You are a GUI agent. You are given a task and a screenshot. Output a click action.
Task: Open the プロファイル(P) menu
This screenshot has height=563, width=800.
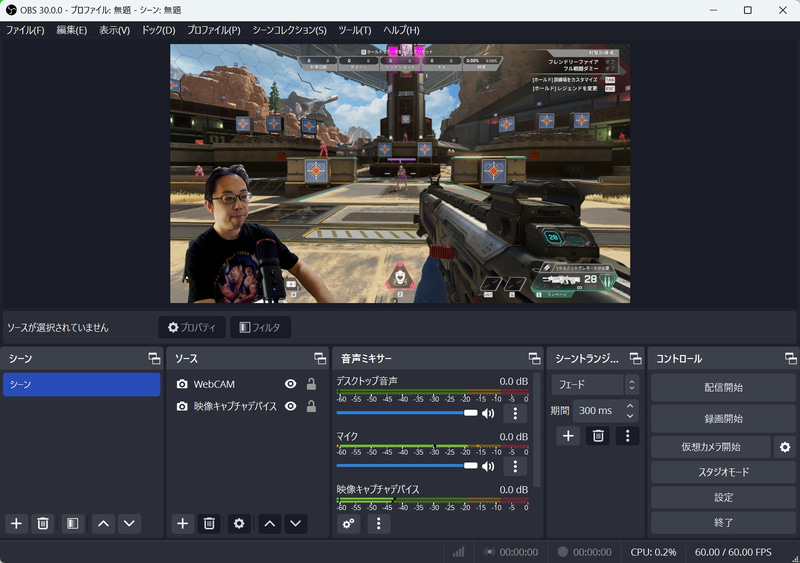[x=213, y=30]
